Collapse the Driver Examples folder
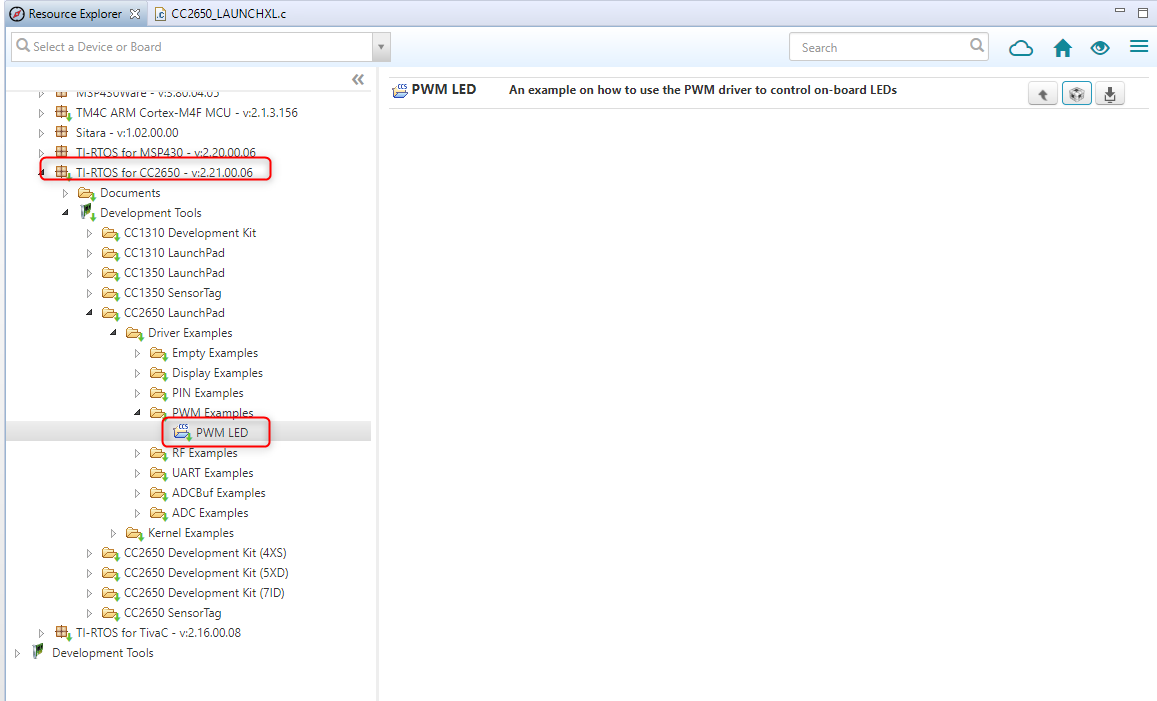The image size is (1157, 701). 113,333
